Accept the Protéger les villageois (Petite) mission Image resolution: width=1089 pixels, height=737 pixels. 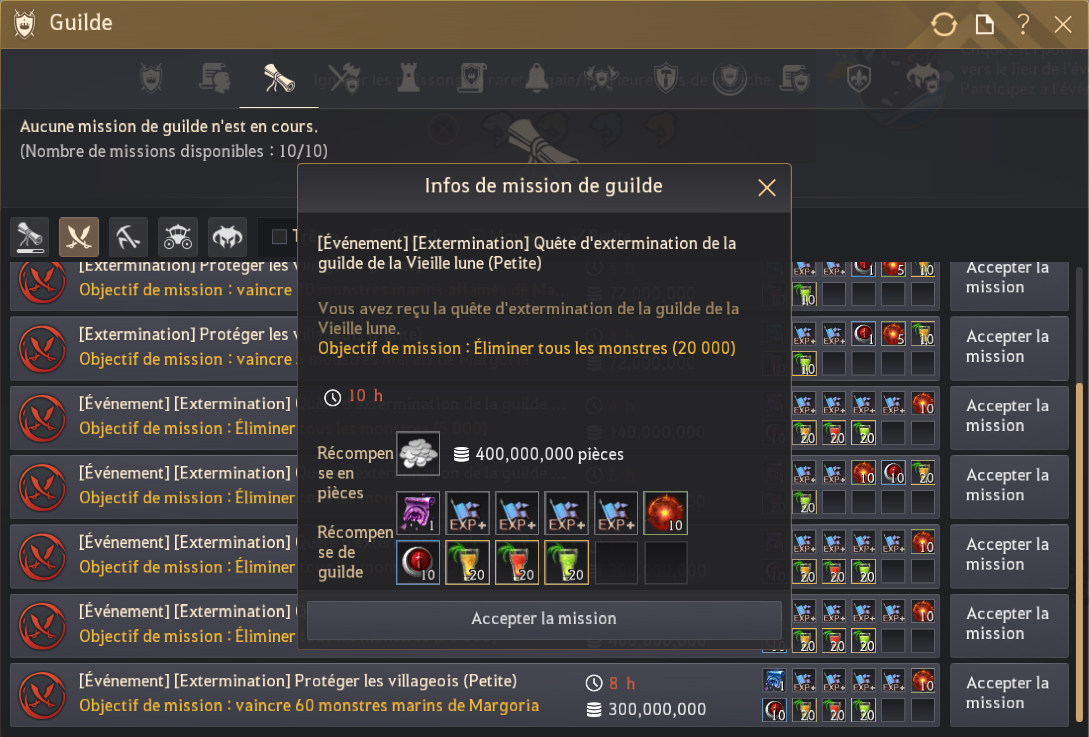click(1008, 693)
